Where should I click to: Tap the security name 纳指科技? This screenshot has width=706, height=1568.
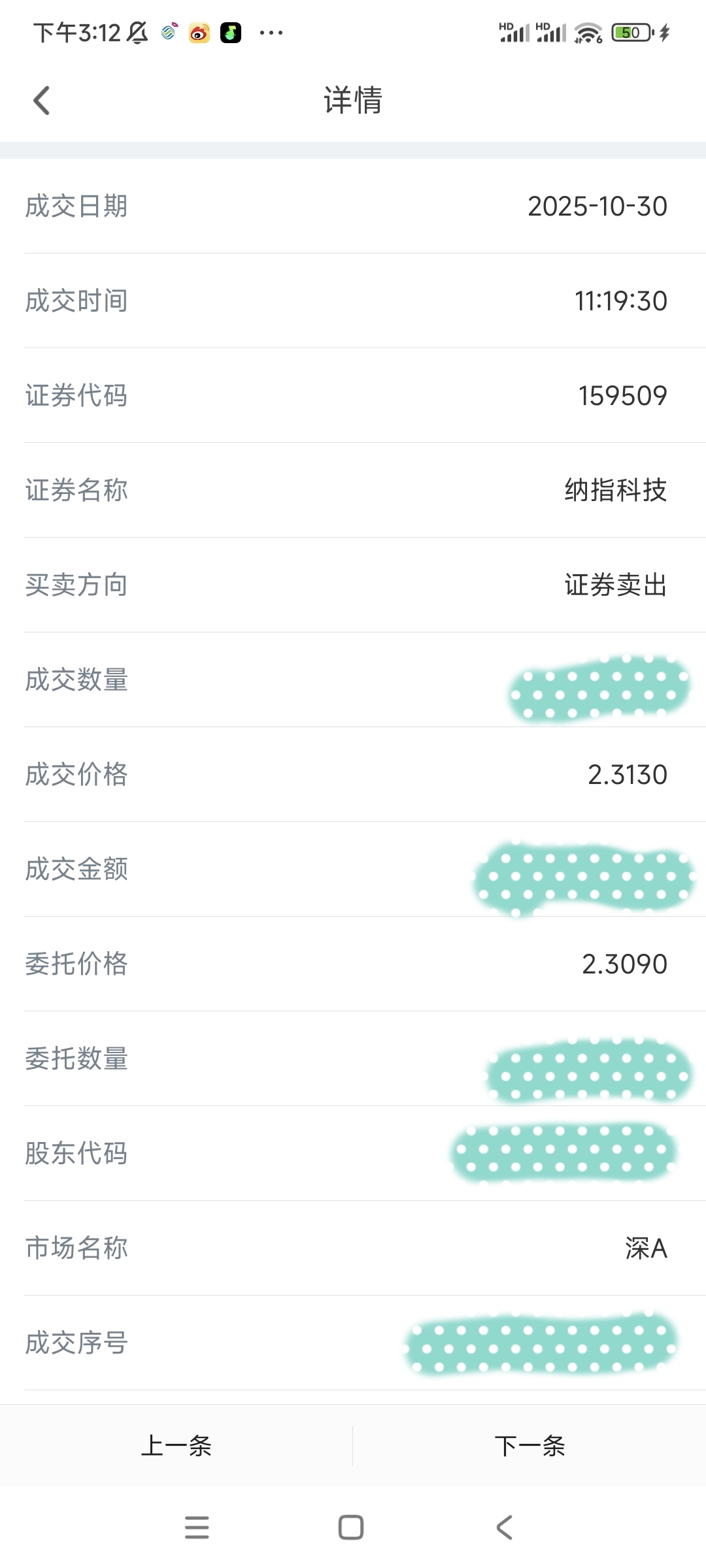pyautogui.click(x=615, y=490)
